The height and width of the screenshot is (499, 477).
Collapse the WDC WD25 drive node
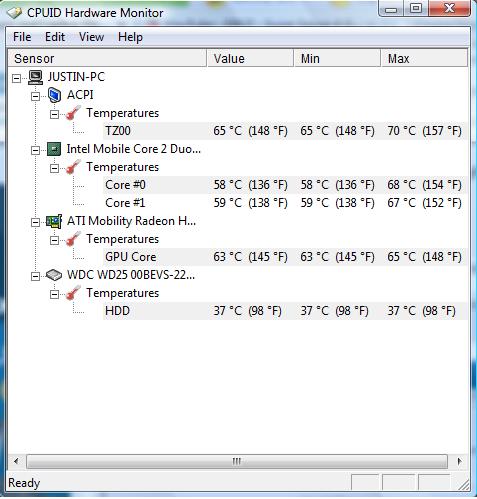[35, 276]
